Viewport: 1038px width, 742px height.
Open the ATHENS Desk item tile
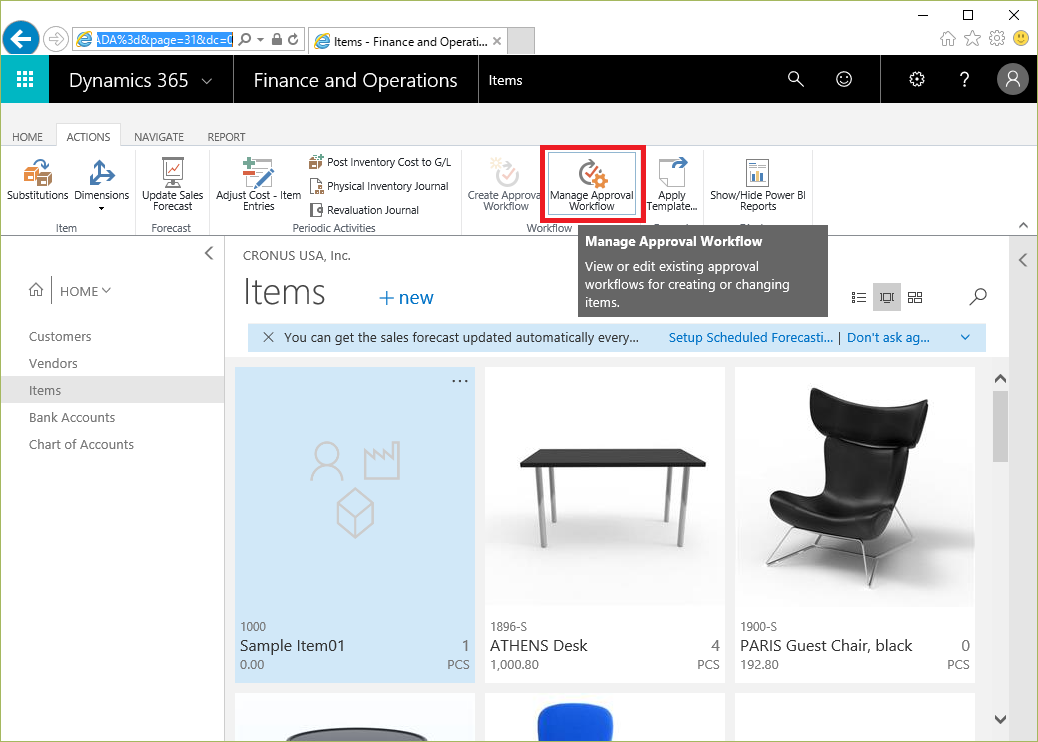pyautogui.click(x=605, y=525)
